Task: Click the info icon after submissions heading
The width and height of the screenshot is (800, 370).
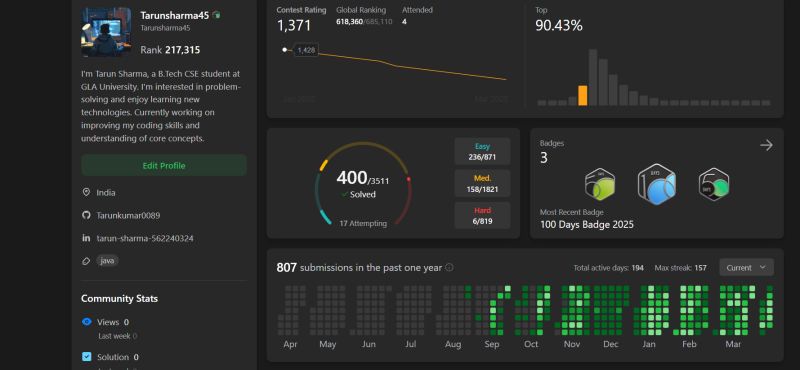Action: pyautogui.click(x=449, y=267)
